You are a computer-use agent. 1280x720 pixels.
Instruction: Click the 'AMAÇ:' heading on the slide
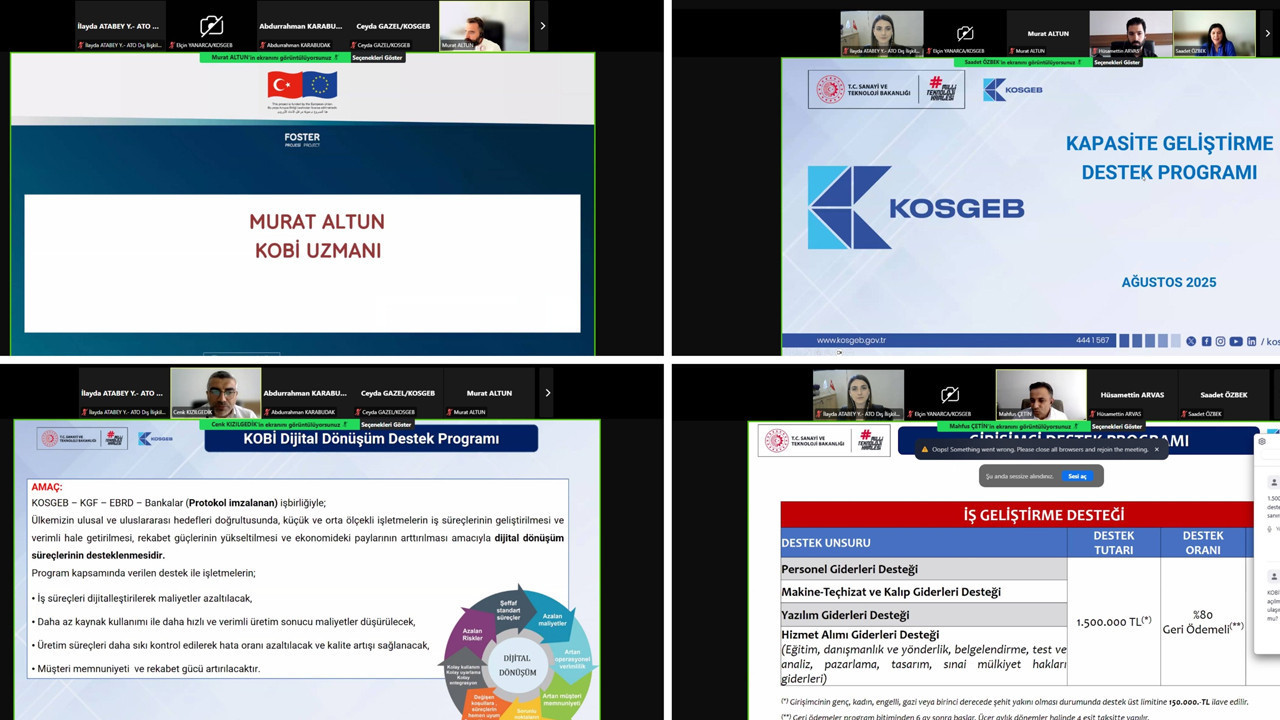47,487
